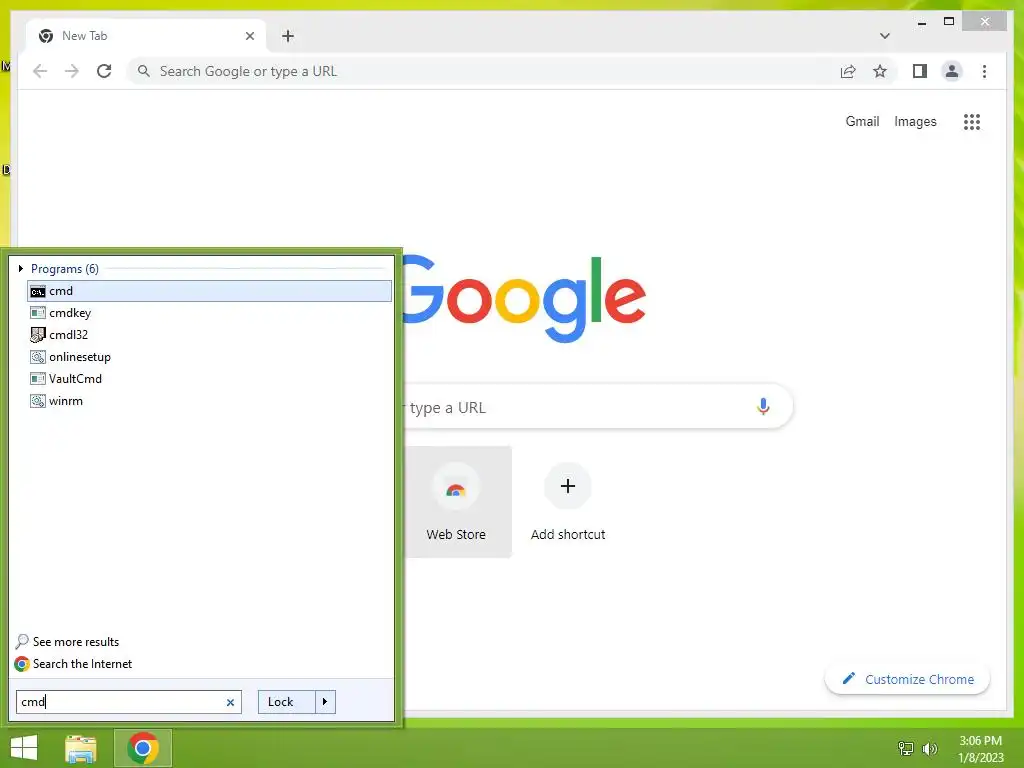Expand the Lock options arrow

[325, 702]
